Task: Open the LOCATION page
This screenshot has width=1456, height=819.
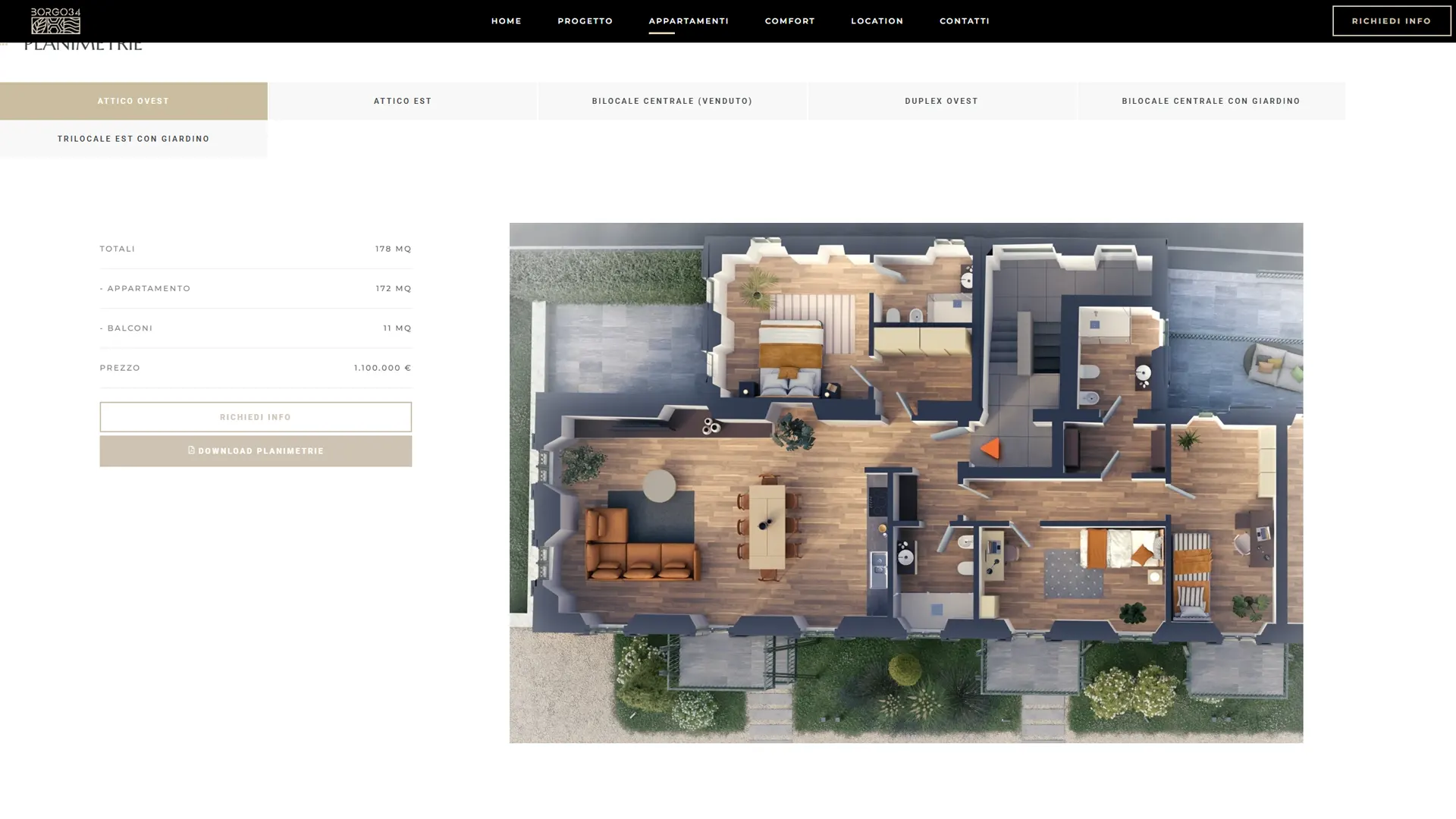Action: [x=877, y=20]
